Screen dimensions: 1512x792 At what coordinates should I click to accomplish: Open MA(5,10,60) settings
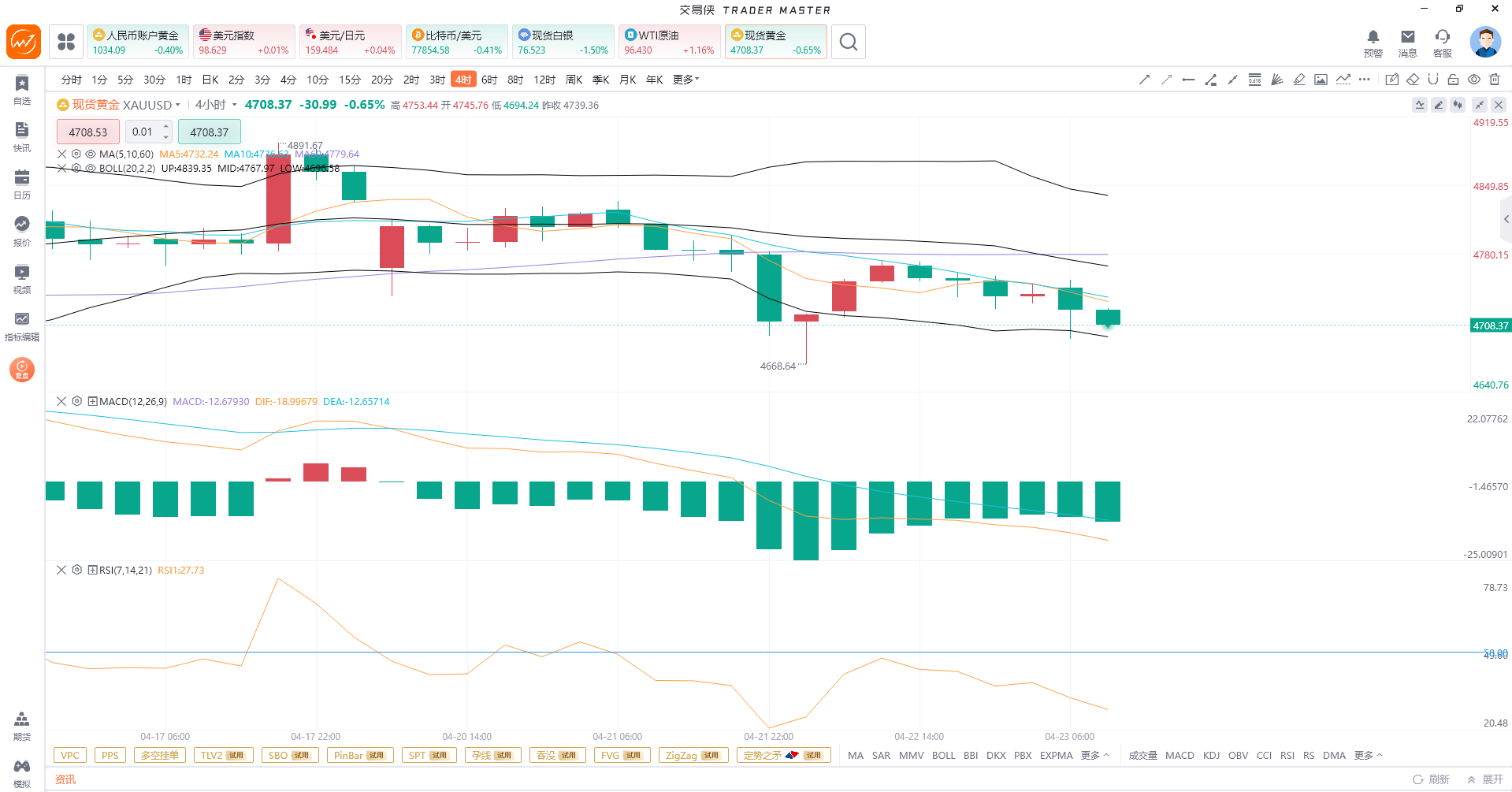pos(76,154)
